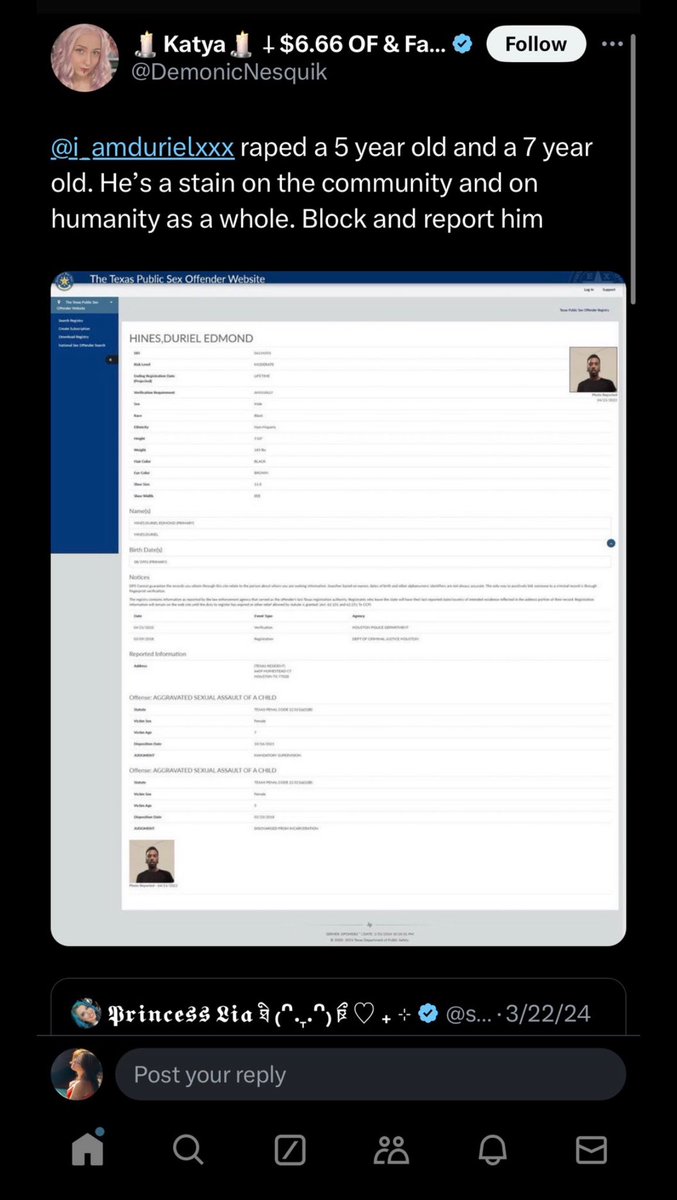Tap Princess Lia's avatar in quoted post
Screen dimensions: 677x1200
coord(86,1014)
